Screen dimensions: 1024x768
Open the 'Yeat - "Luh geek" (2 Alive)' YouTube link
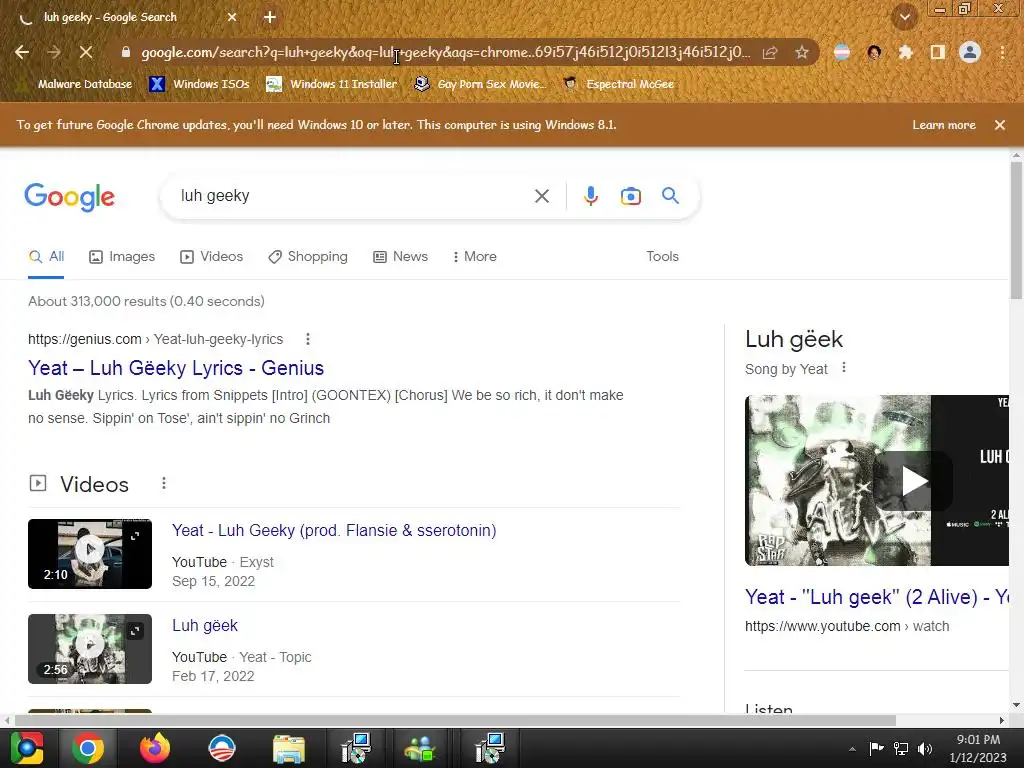point(878,597)
